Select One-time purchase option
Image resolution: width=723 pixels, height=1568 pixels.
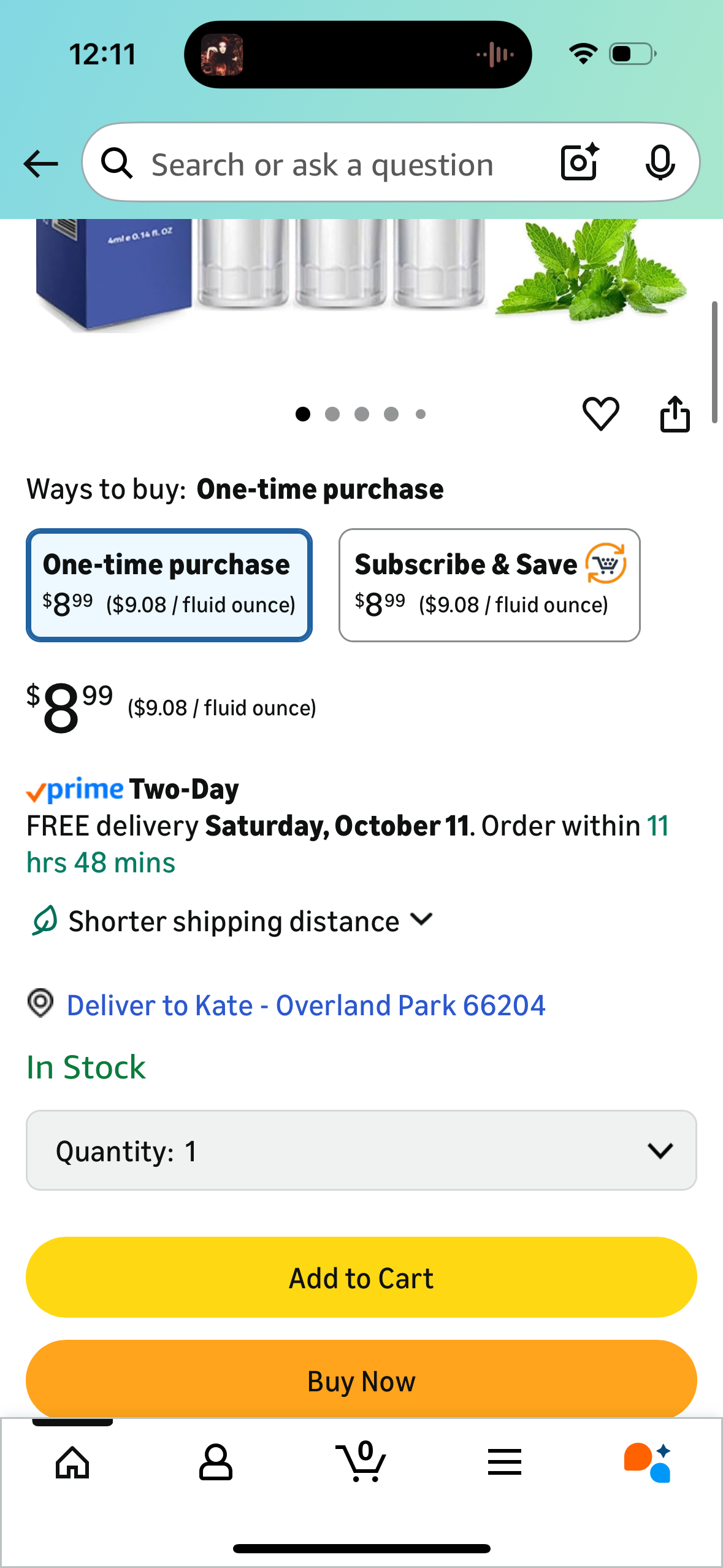pyautogui.click(x=169, y=585)
